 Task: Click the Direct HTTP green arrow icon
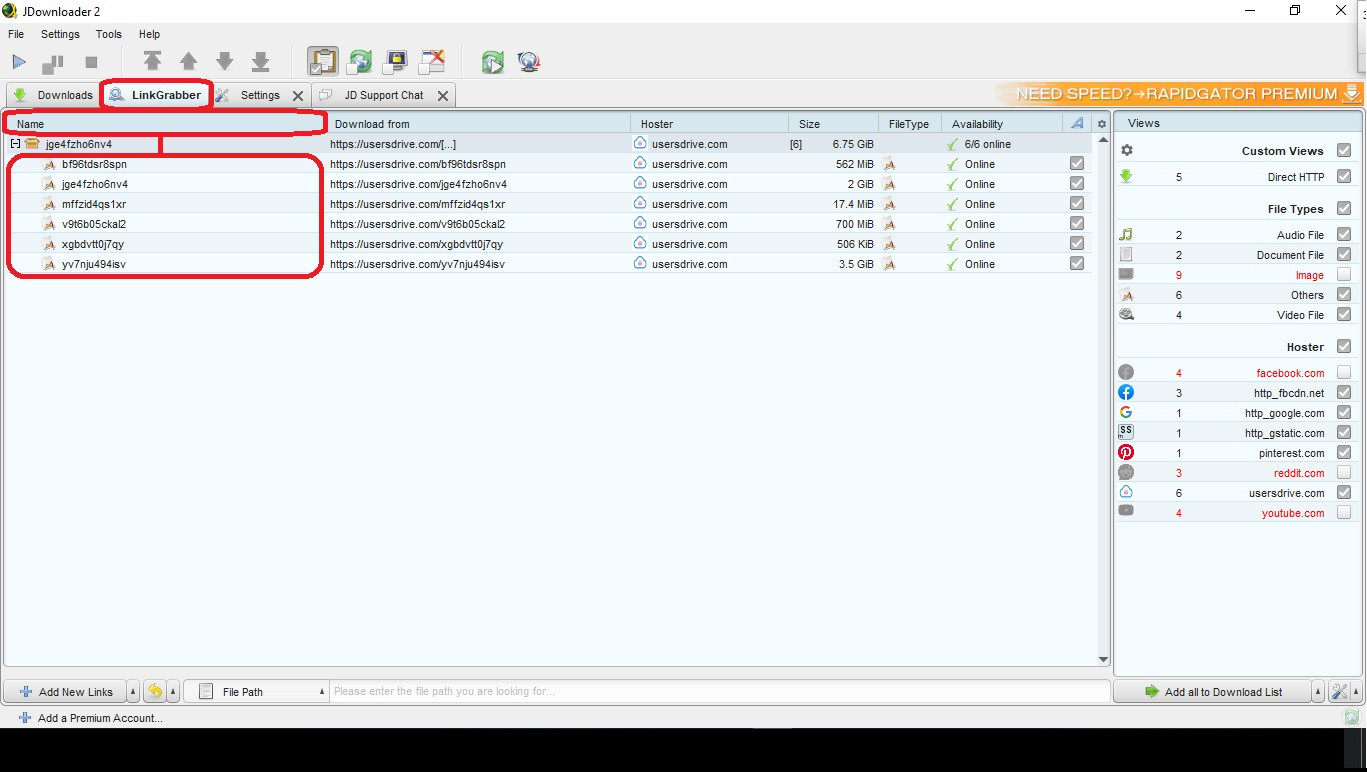tap(1126, 177)
